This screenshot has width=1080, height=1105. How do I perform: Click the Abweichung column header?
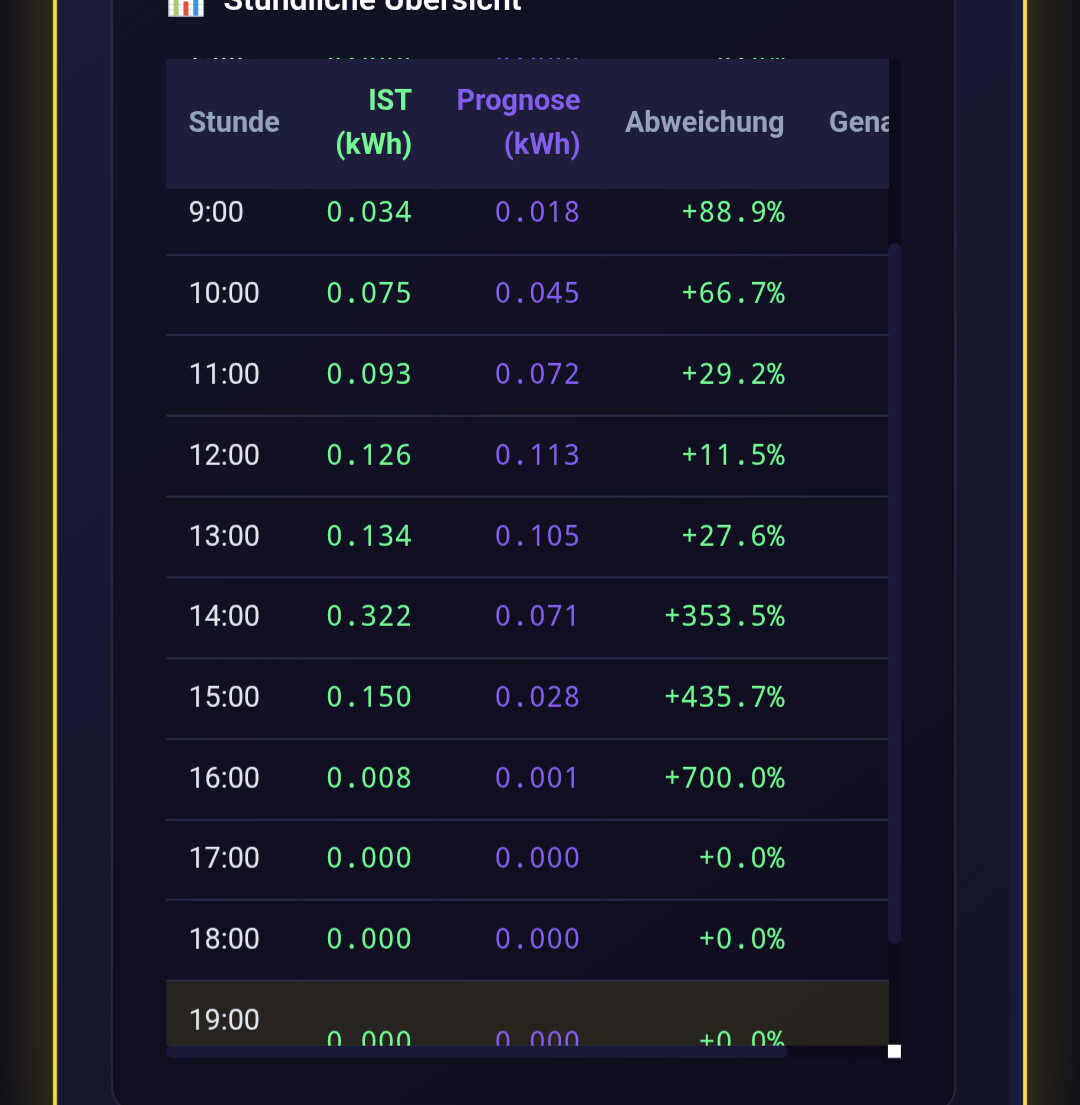[704, 122]
